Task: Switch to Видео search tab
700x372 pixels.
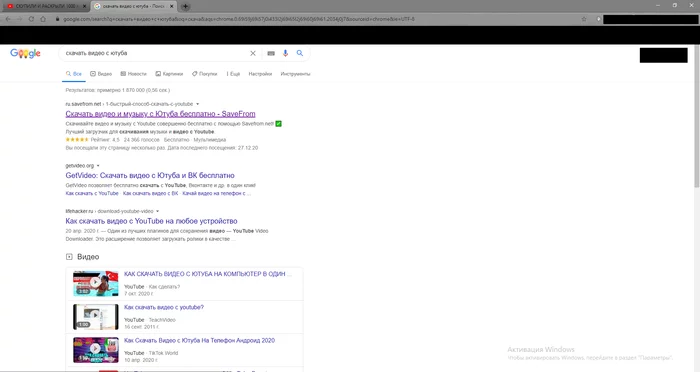Action: 101,74
